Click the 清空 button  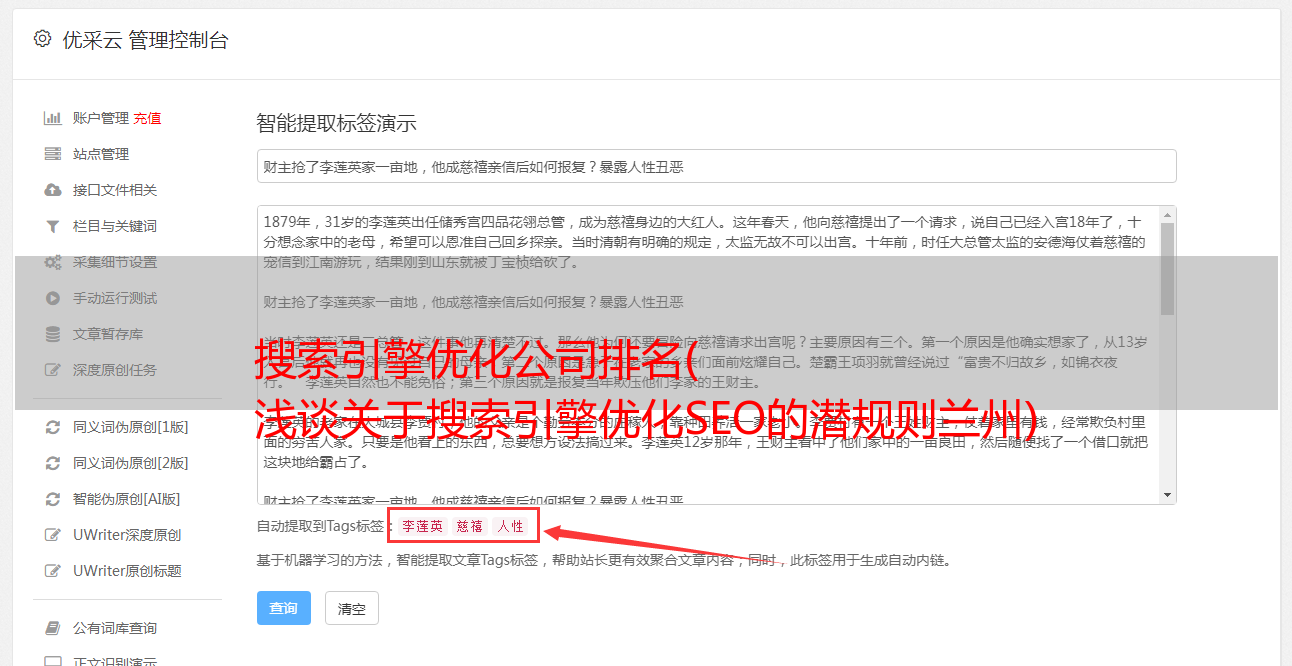tap(352, 608)
